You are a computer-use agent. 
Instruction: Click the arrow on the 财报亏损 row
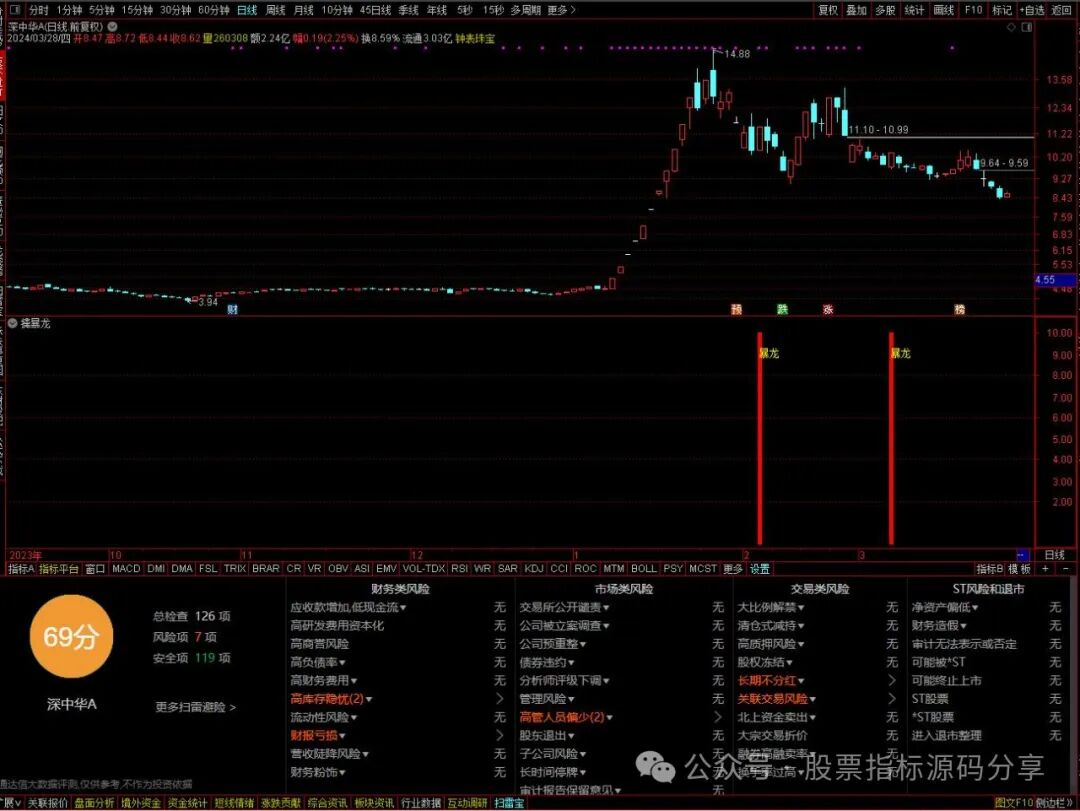499,735
